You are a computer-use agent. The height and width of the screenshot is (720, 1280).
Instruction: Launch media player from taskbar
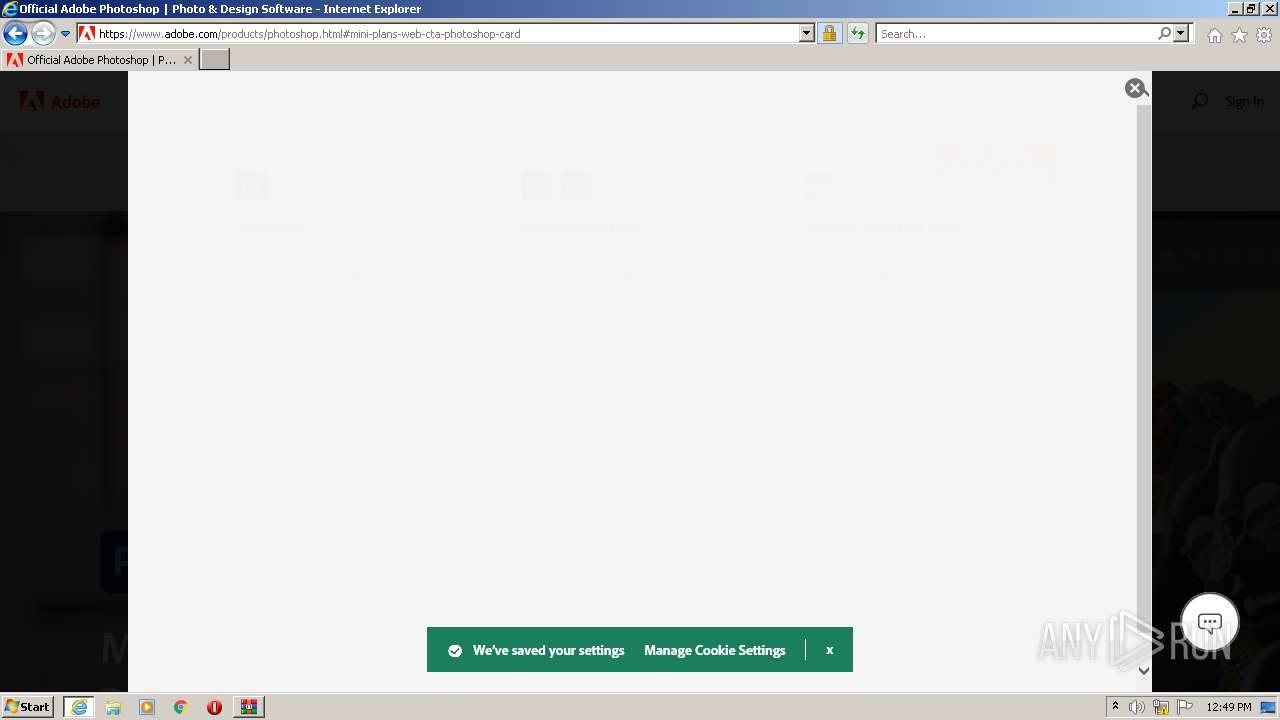[x=147, y=707]
